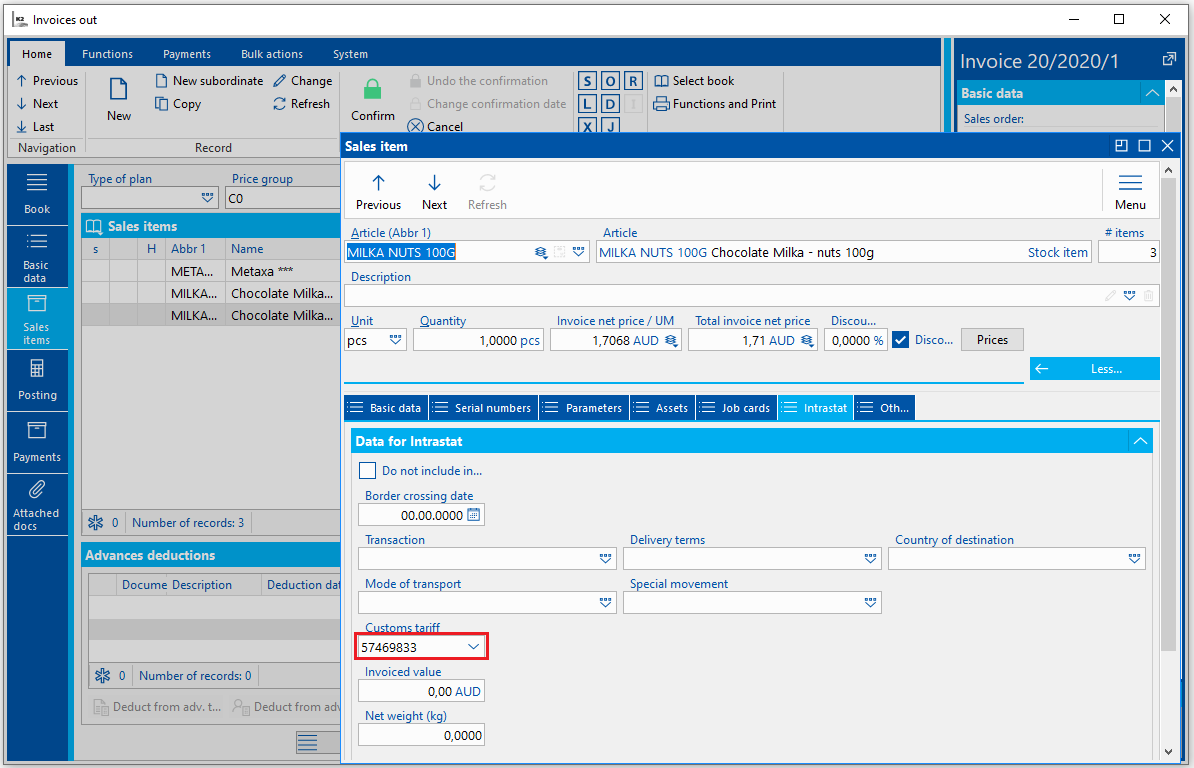This screenshot has height=768, width=1194.
Task: Open the Book sidebar panel
Action: [37, 193]
